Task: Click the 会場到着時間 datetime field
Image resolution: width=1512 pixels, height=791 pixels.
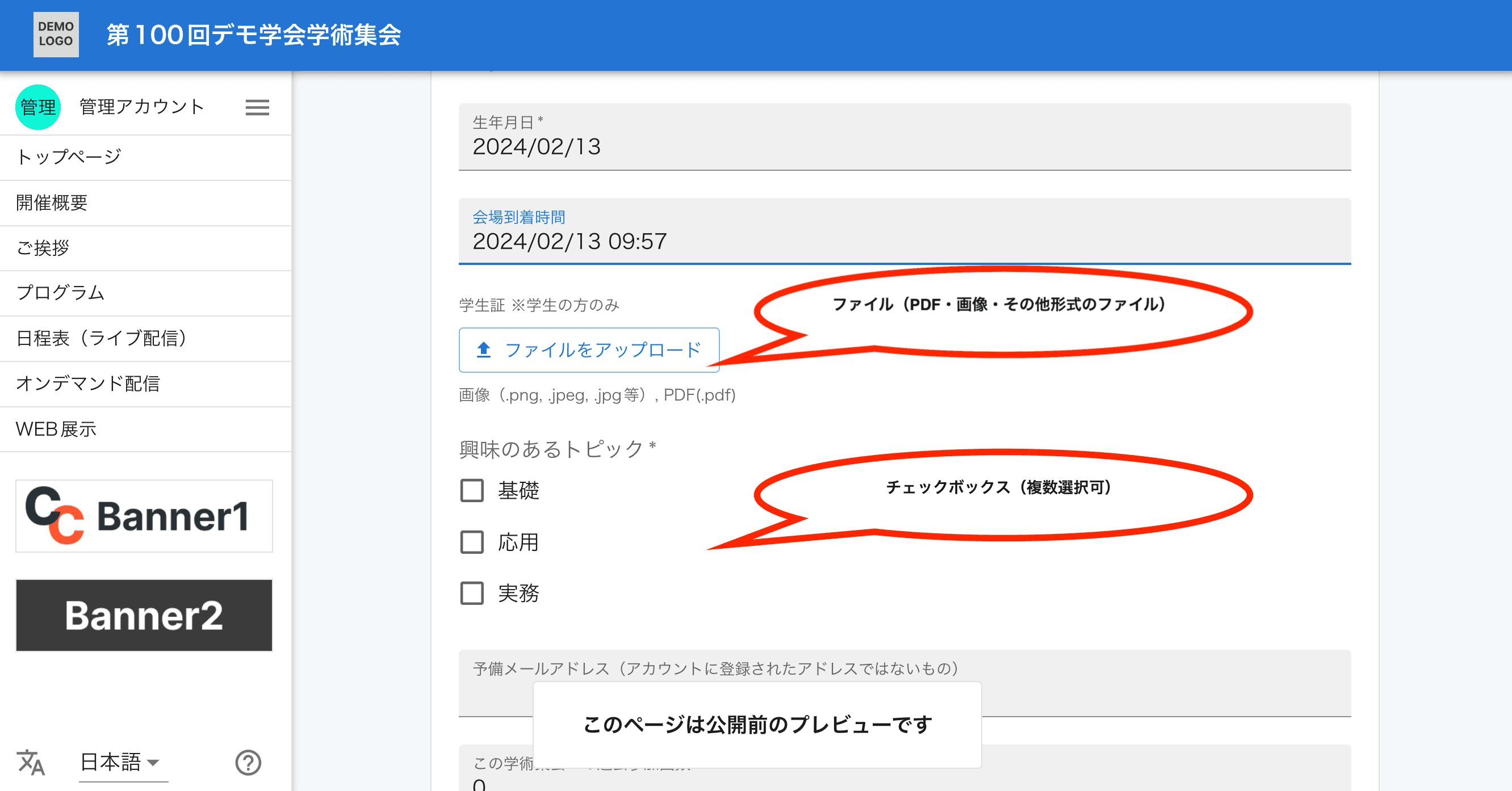Action: pyautogui.click(x=904, y=231)
